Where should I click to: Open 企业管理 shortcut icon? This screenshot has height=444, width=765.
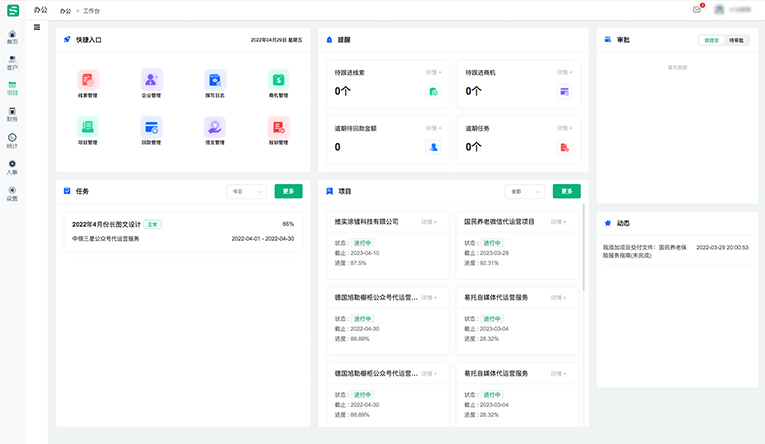point(151,80)
